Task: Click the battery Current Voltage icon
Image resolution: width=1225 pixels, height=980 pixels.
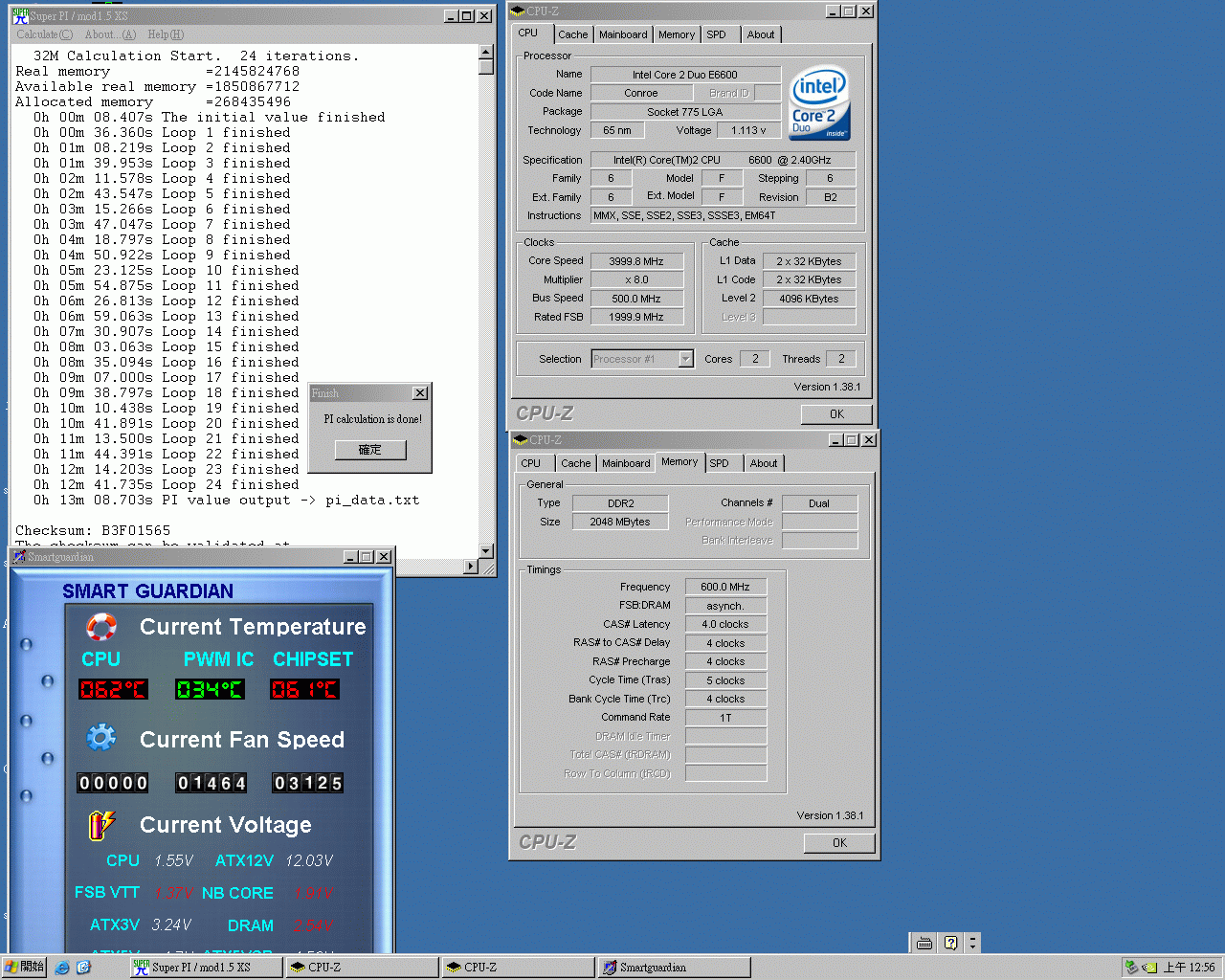Action: tap(101, 825)
